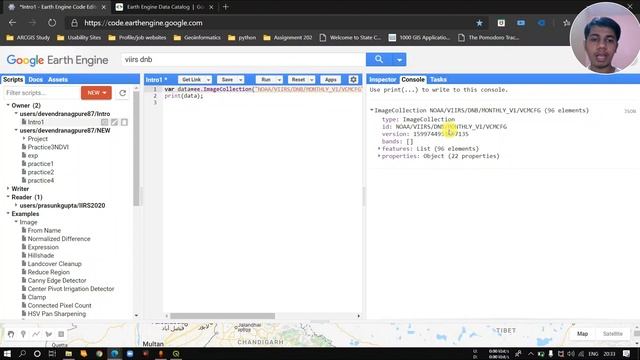640x360 pixels.
Task: Click the revision history icon beside Intro1
Action: tap(104, 122)
